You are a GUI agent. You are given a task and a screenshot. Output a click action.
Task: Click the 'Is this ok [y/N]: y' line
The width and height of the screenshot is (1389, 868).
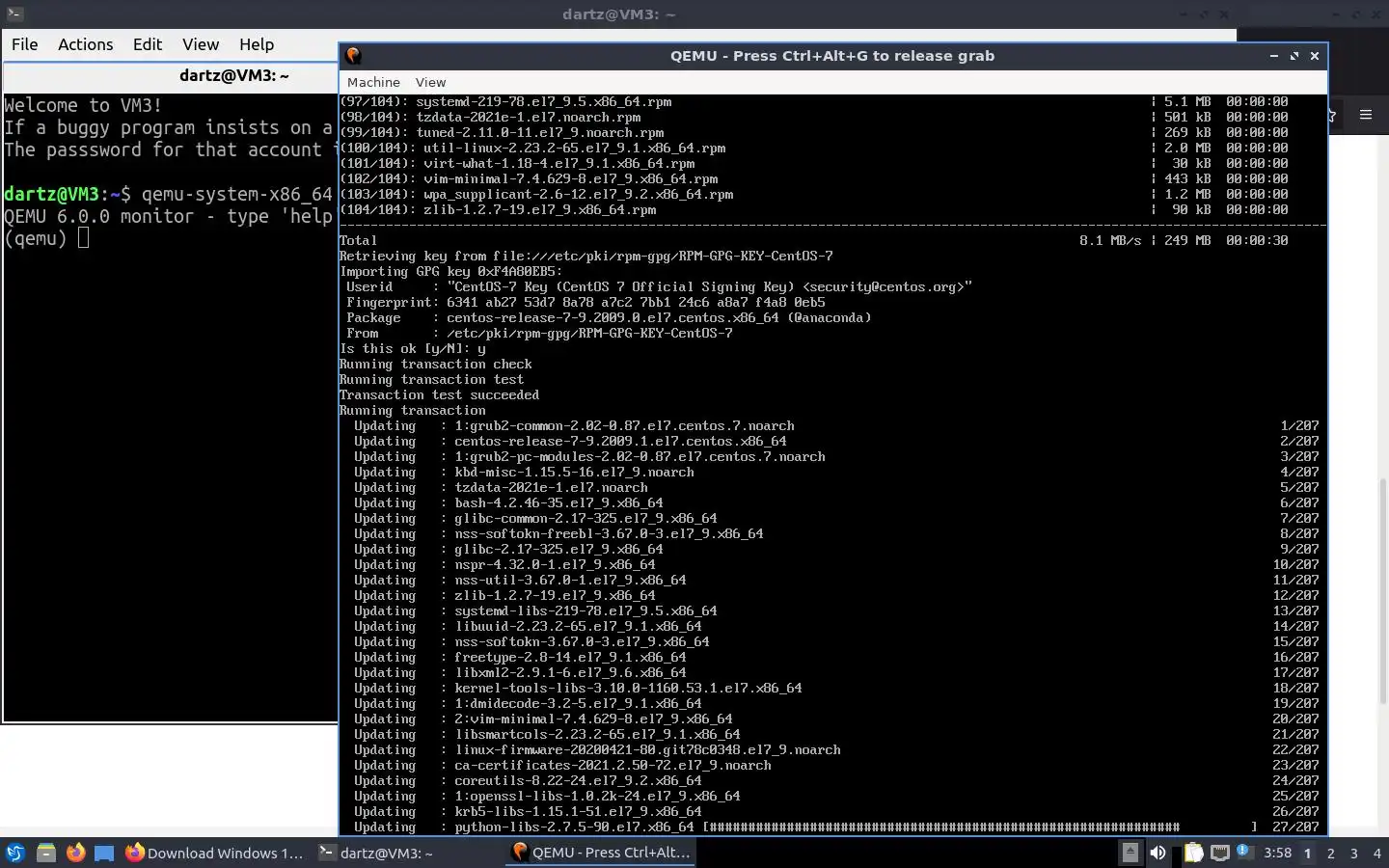point(412,348)
